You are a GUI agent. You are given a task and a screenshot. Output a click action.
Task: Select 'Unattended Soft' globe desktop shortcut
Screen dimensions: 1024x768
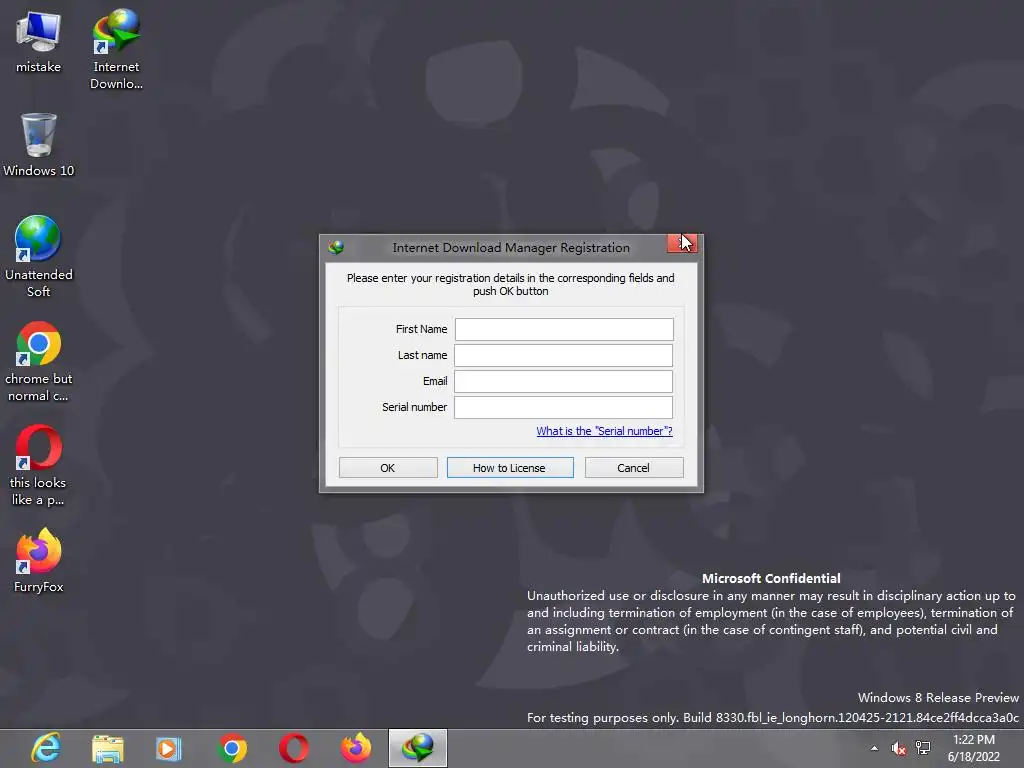pyautogui.click(x=39, y=256)
